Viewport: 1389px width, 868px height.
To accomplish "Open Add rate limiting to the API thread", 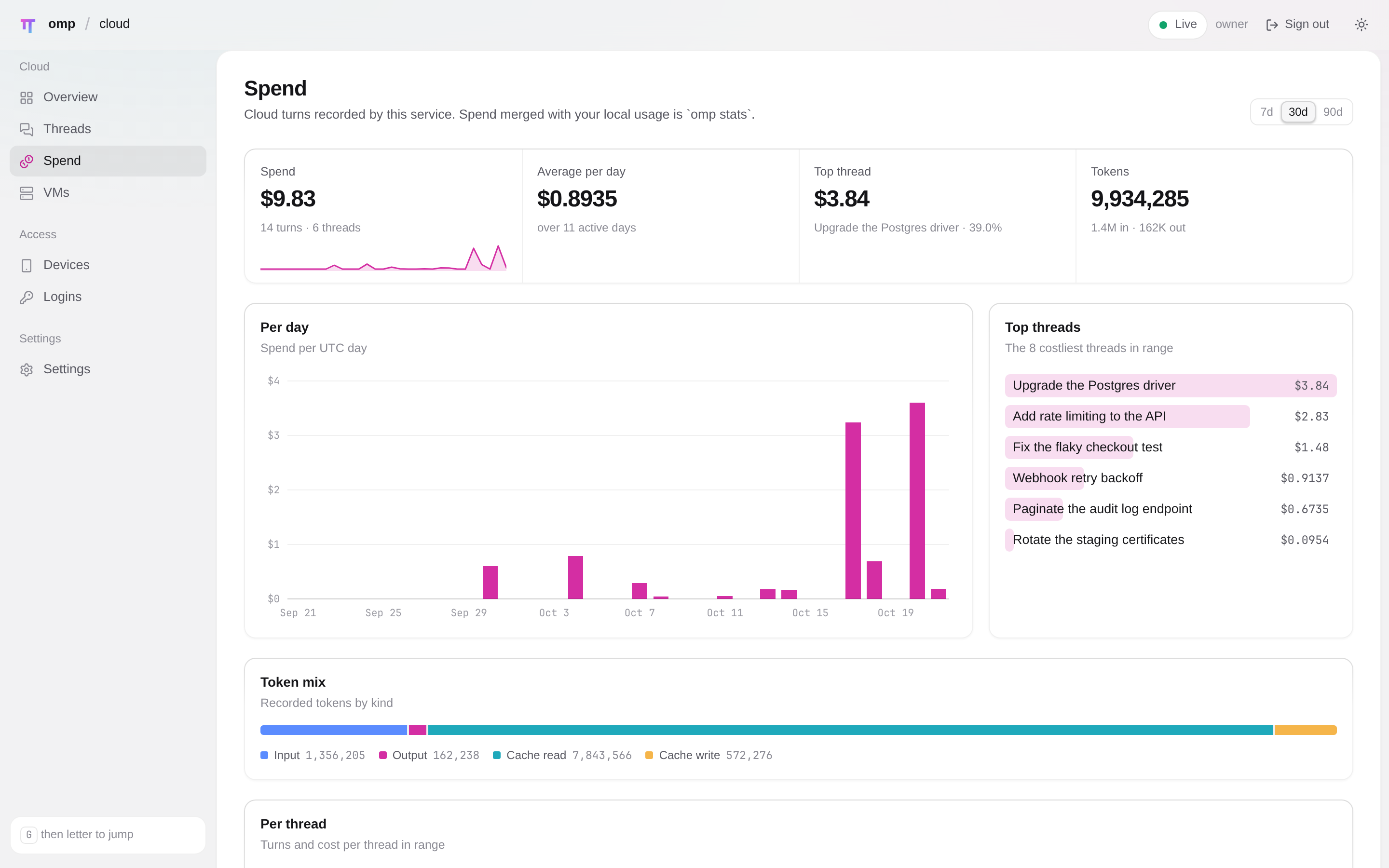I will [x=1171, y=417].
